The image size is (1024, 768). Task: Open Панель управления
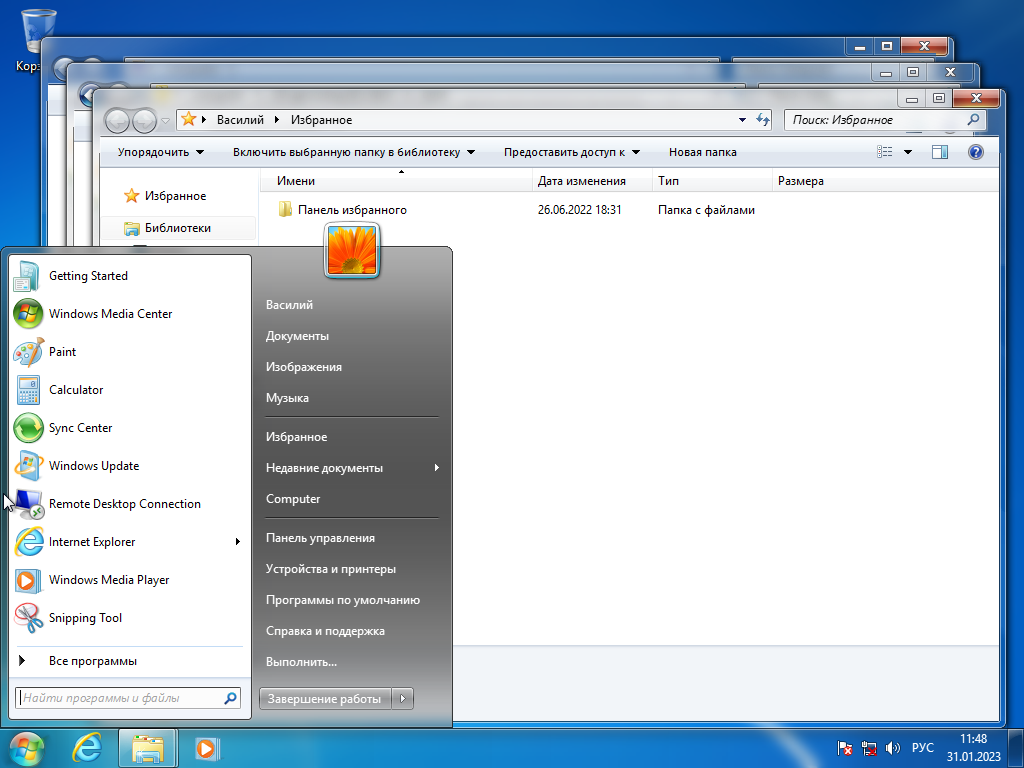[320, 538]
